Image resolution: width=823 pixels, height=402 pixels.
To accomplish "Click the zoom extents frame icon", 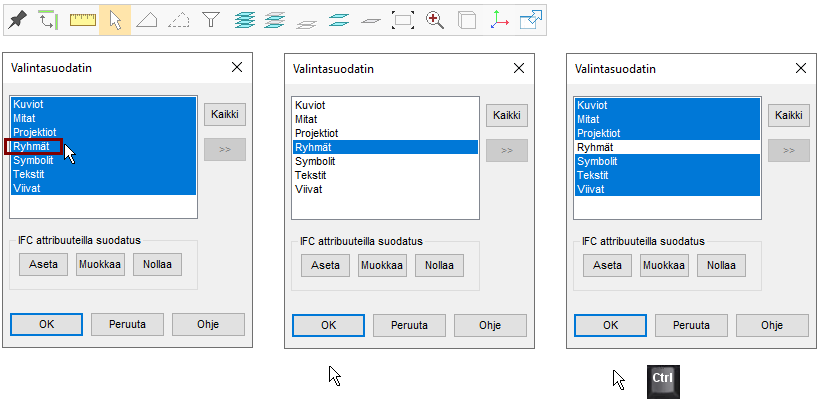I will (403, 19).
